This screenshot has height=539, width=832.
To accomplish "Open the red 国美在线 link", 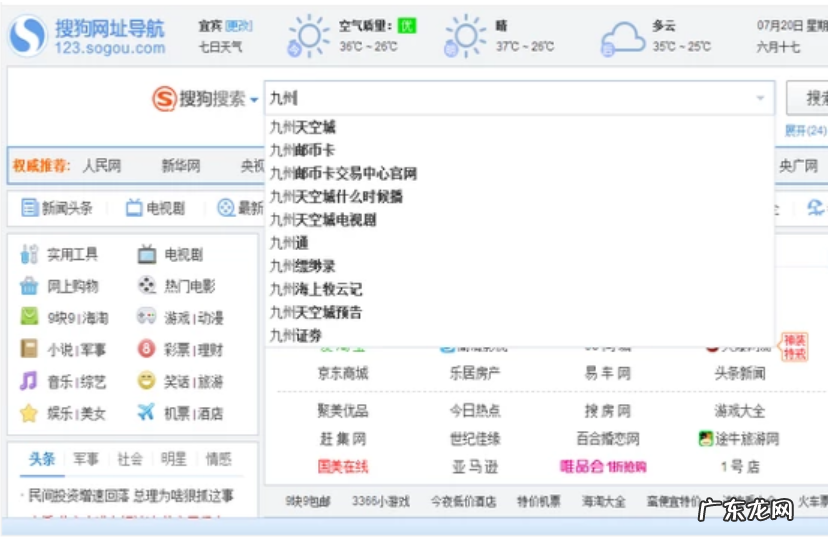I will pyautogui.click(x=343, y=467).
